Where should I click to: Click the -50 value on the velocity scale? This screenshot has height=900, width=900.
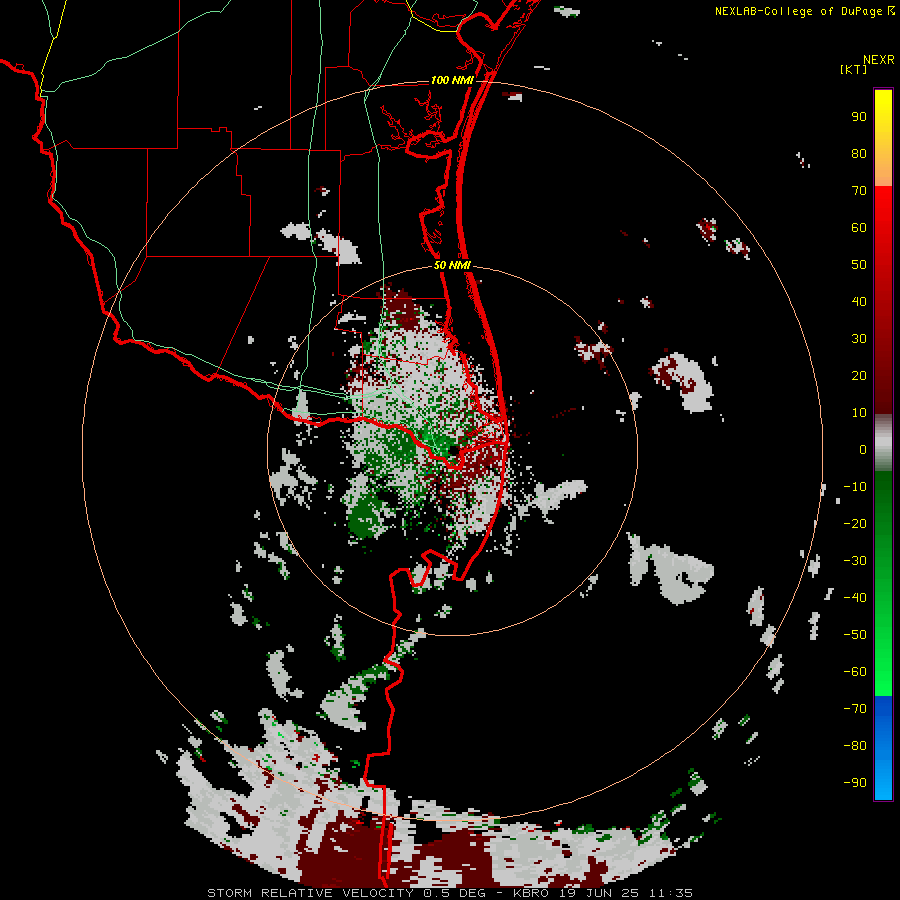point(855,634)
